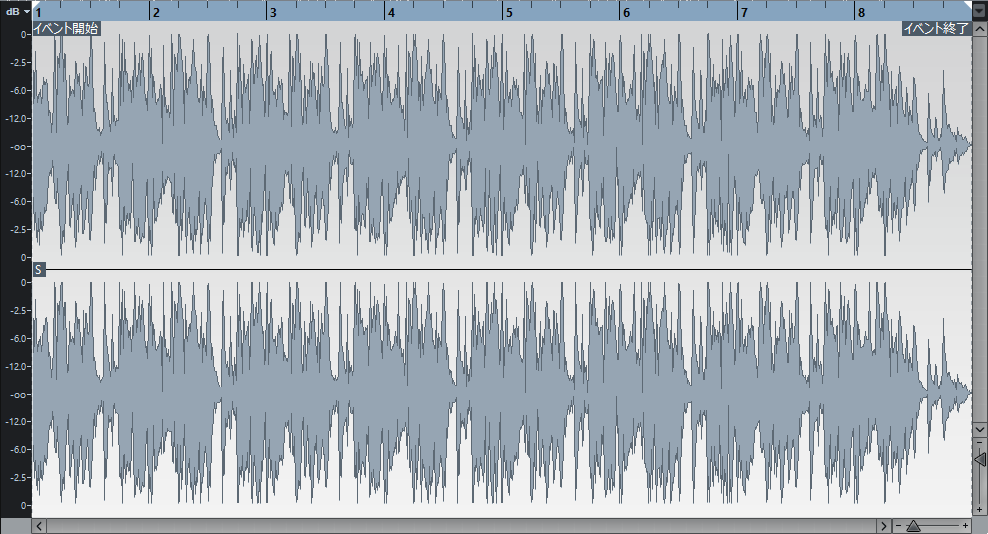This screenshot has height=534, width=988.
Task: Zoom in vertically with the plus icon
Action: pos(980,509)
